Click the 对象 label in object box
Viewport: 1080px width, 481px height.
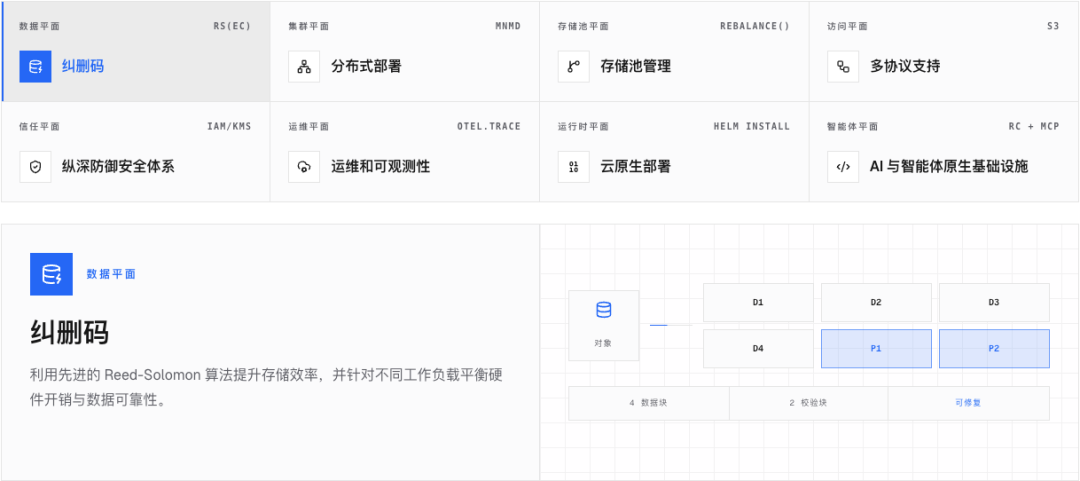coord(603,342)
